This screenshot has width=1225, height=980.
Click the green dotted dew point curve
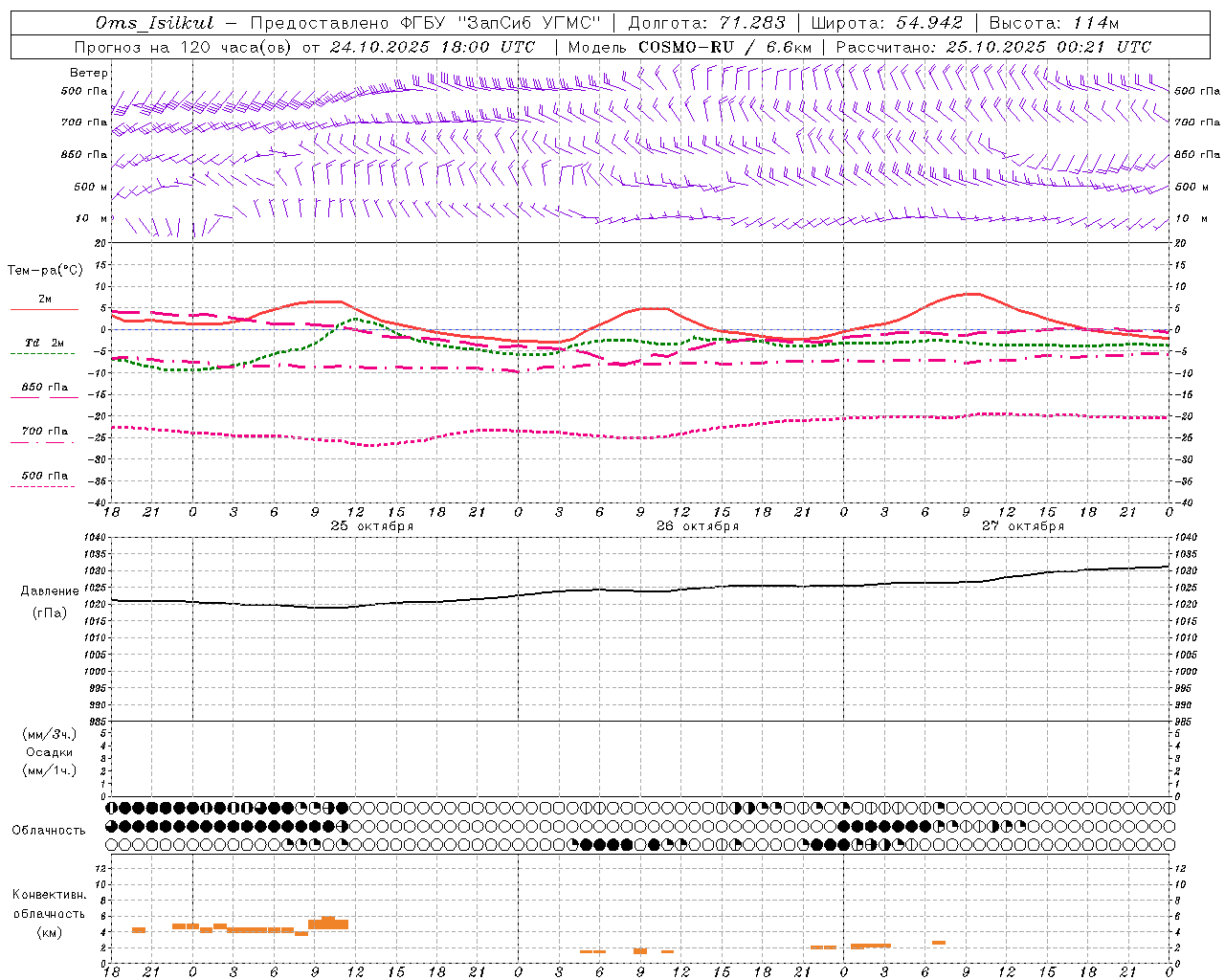641,341
